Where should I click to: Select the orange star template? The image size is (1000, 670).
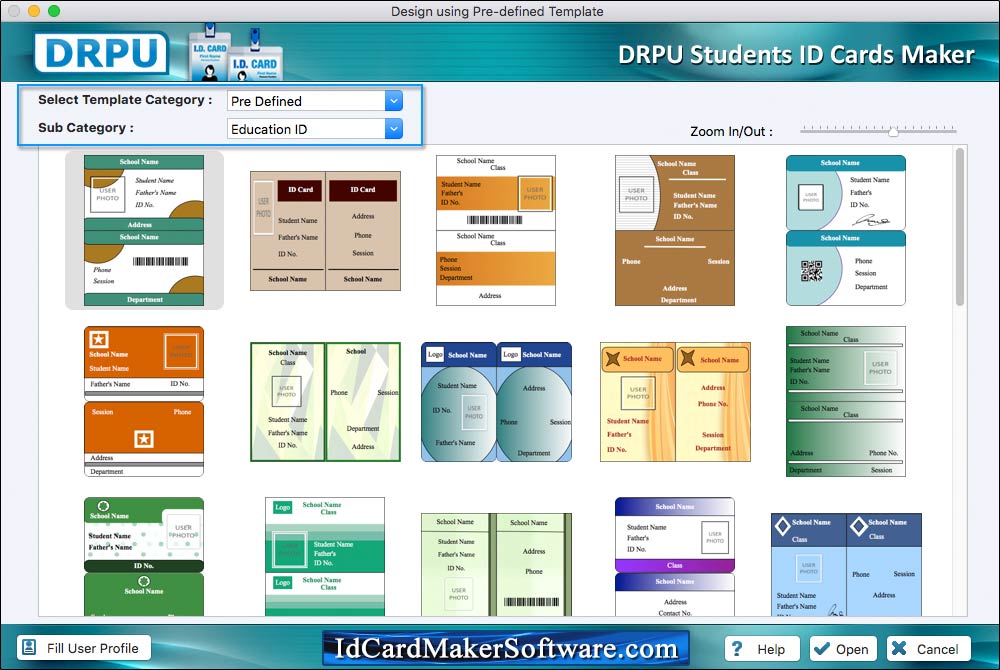[x=144, y=401]
